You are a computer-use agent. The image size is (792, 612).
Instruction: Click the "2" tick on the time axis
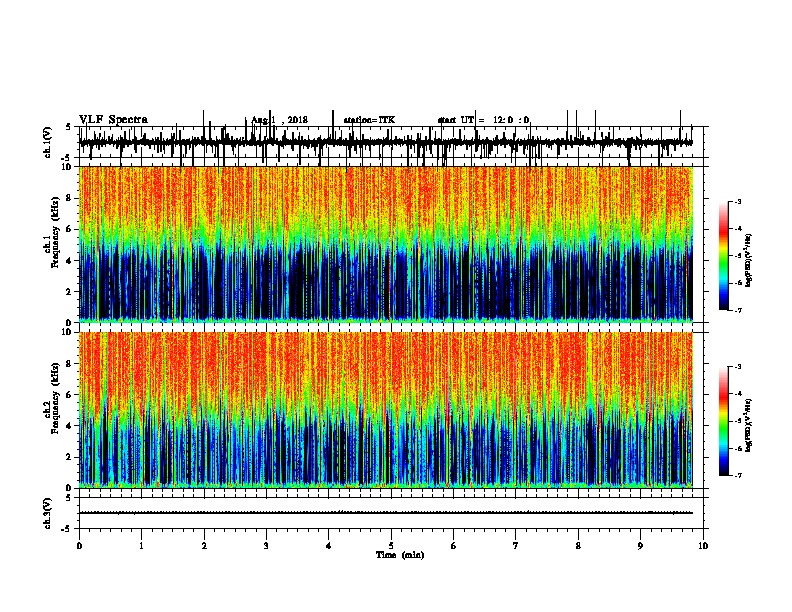point(204,546)
